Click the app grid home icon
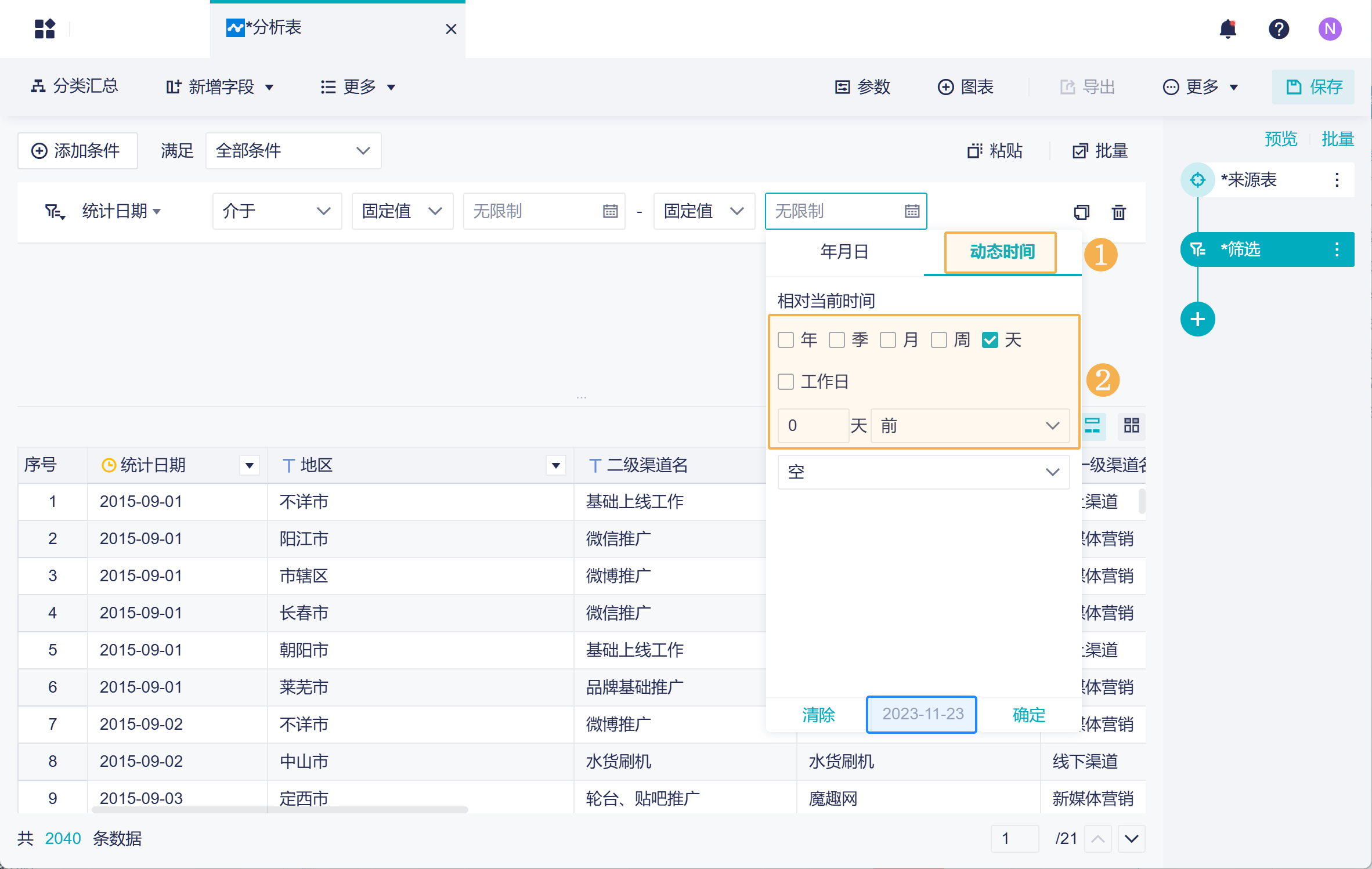The height and width of the screenshot is (869, 1372). (45, 28)
